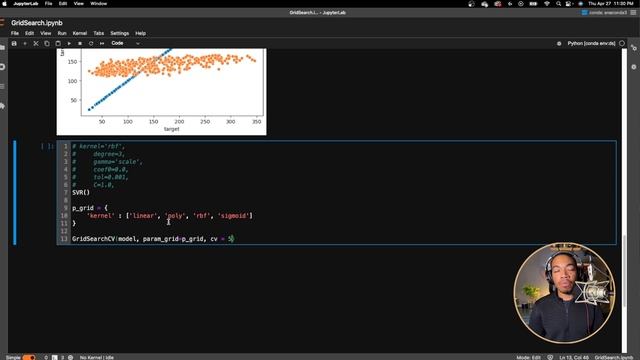Open the Kernel menu
Image resolution: width=640 pixels, height=360 pixels.
pos(80,33)
